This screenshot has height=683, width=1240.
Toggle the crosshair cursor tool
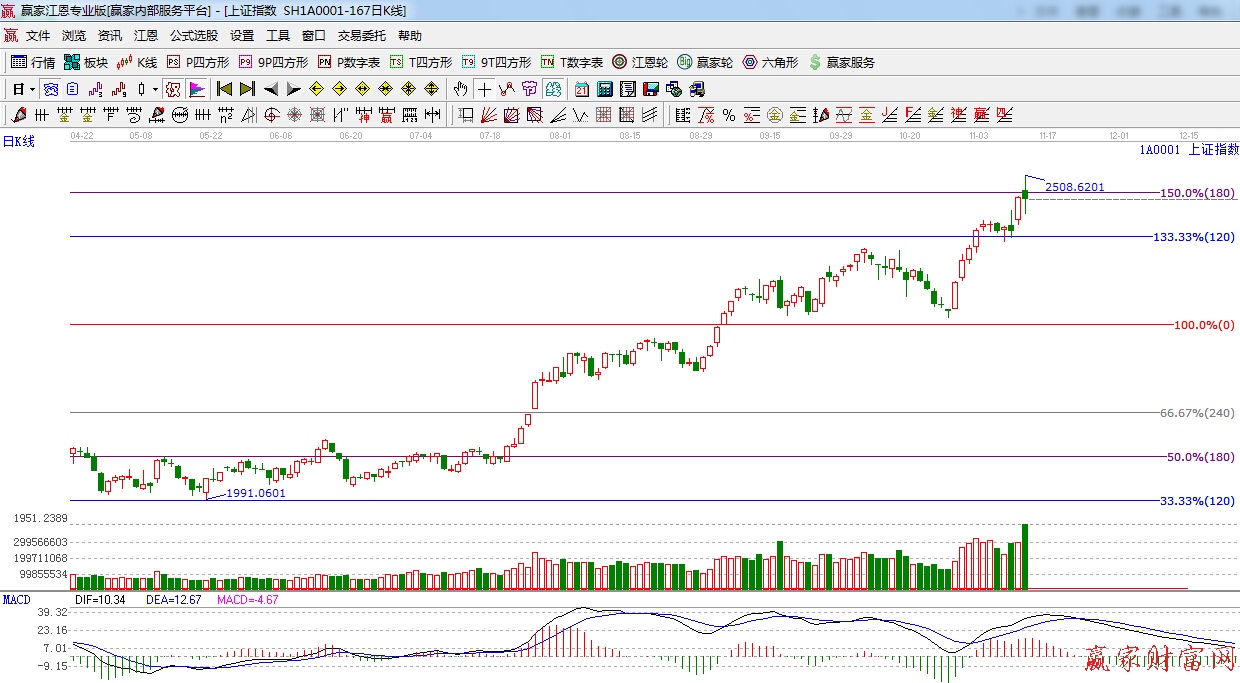pyautogui.click(x=484, y=89)
